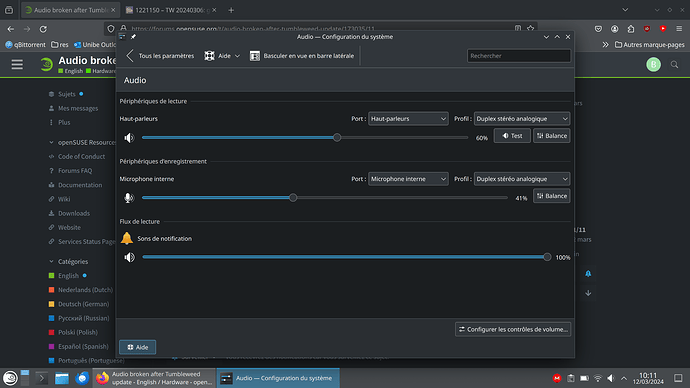Open the Profil dropdown for Haut-parleurs

coord(521,119)
